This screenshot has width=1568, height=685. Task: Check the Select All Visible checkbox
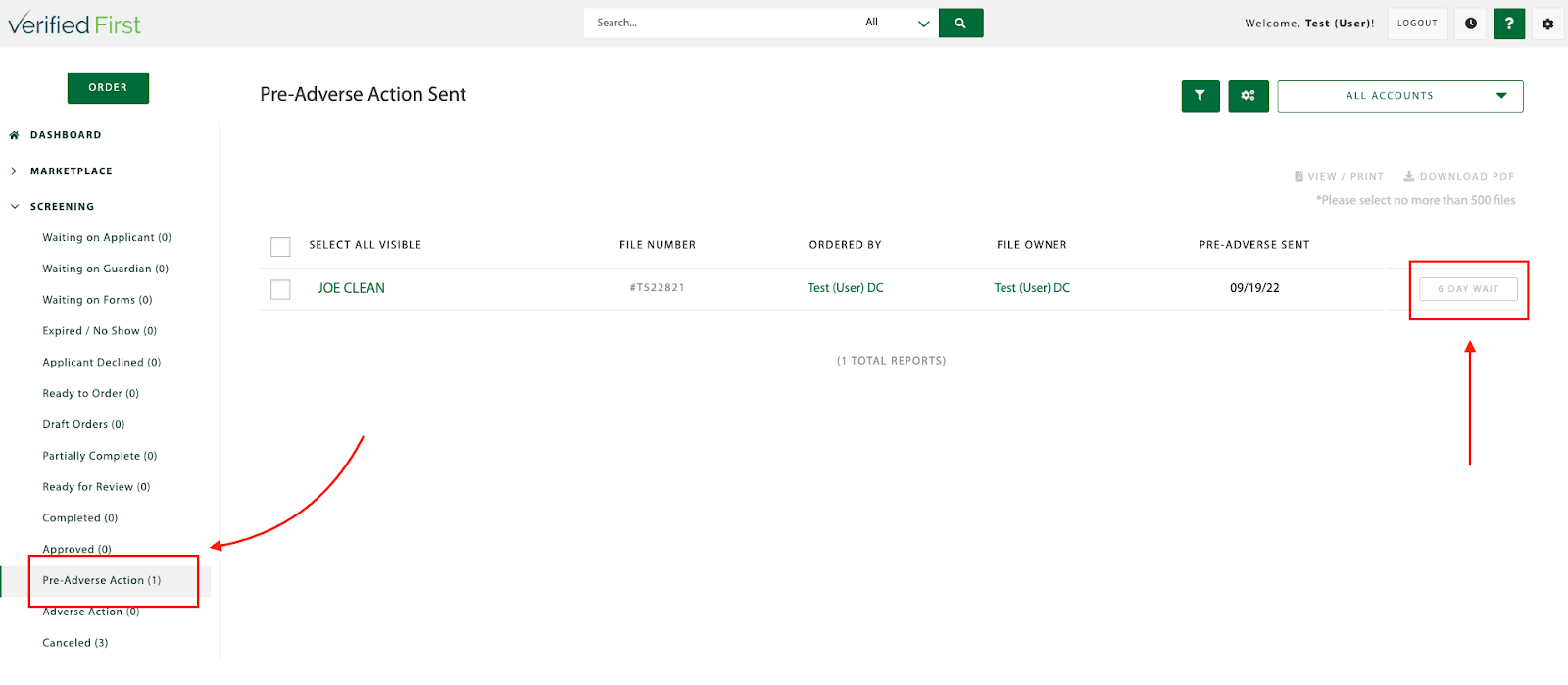point(281,246)
